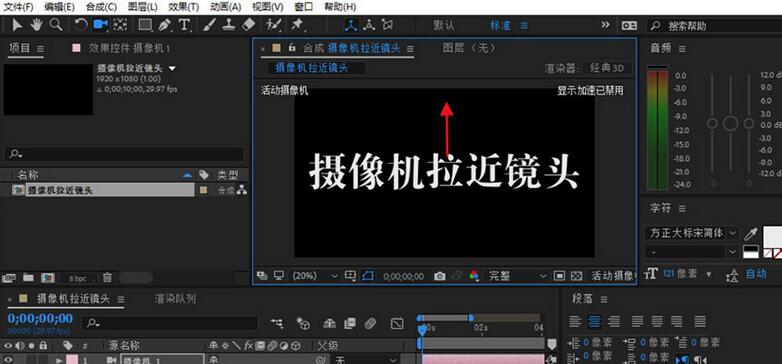
Task: Switch to the 渲染队列 tab
Action: 175,299
